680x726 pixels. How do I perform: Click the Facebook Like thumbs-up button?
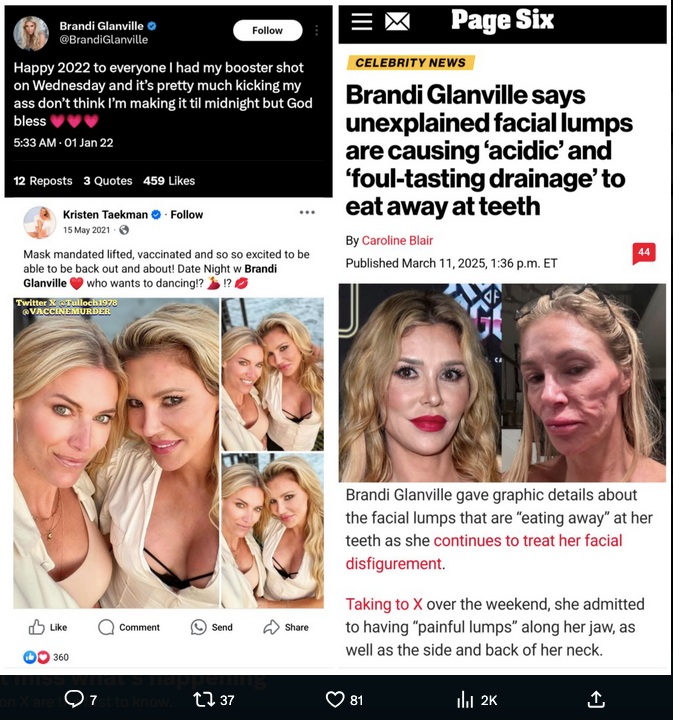(48, 627)
